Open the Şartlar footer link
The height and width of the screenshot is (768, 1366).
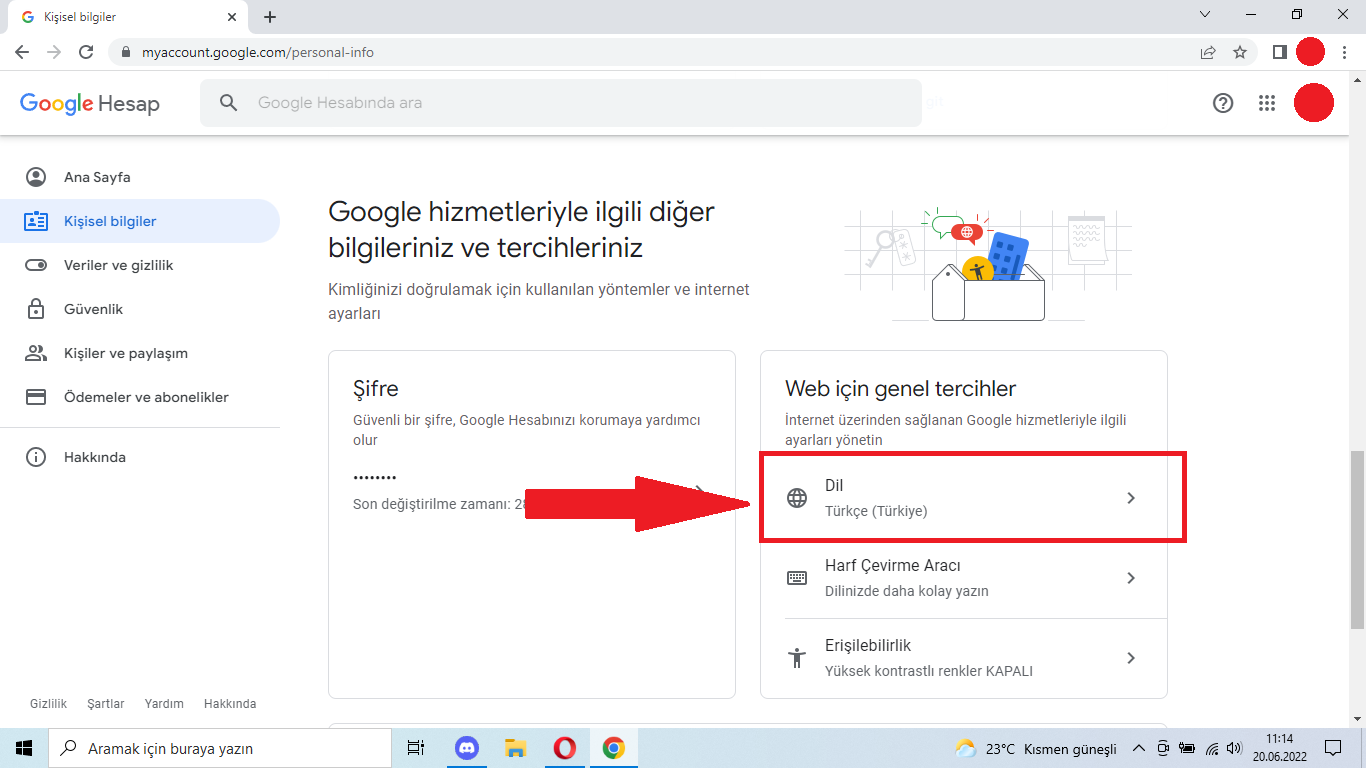[x=106, y=704]
